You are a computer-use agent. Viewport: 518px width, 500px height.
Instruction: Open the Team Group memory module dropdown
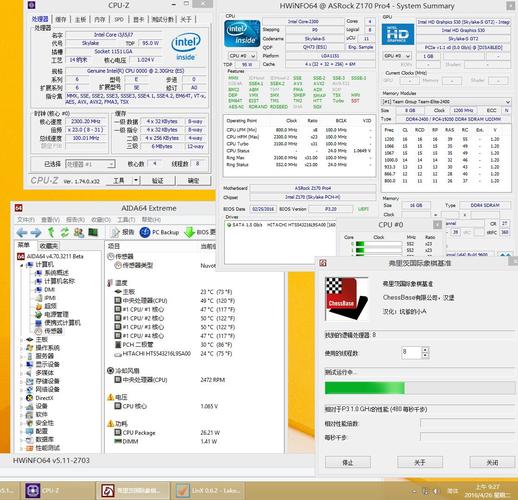tap(446, 101)
